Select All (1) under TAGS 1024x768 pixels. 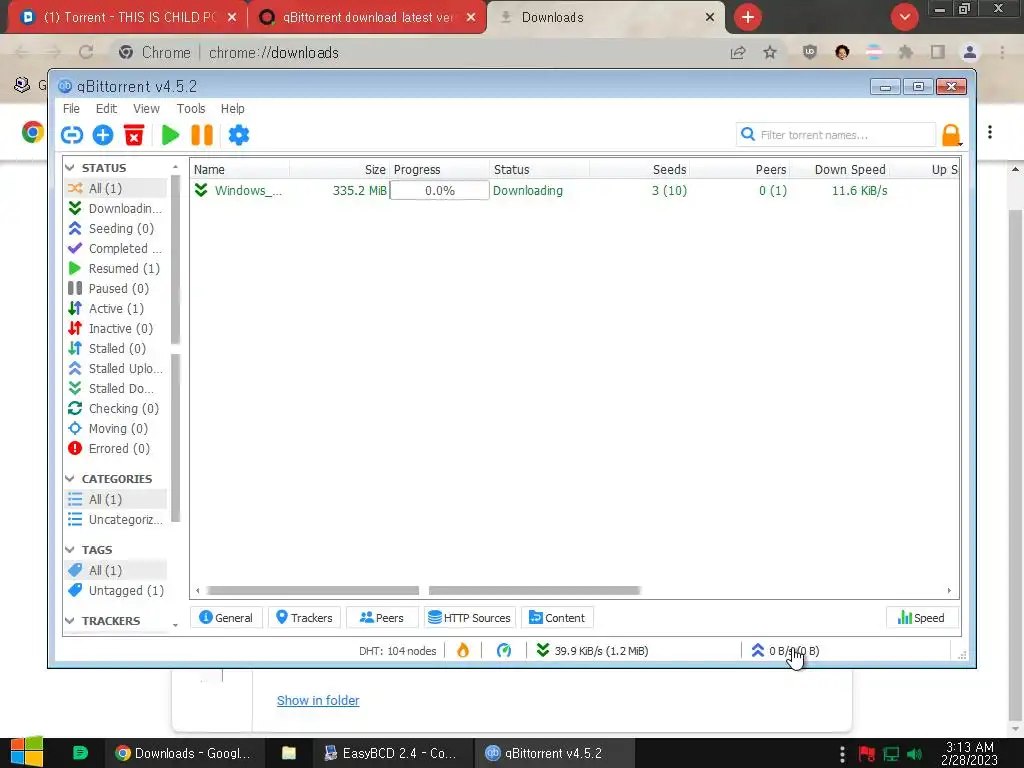(116, 570)
